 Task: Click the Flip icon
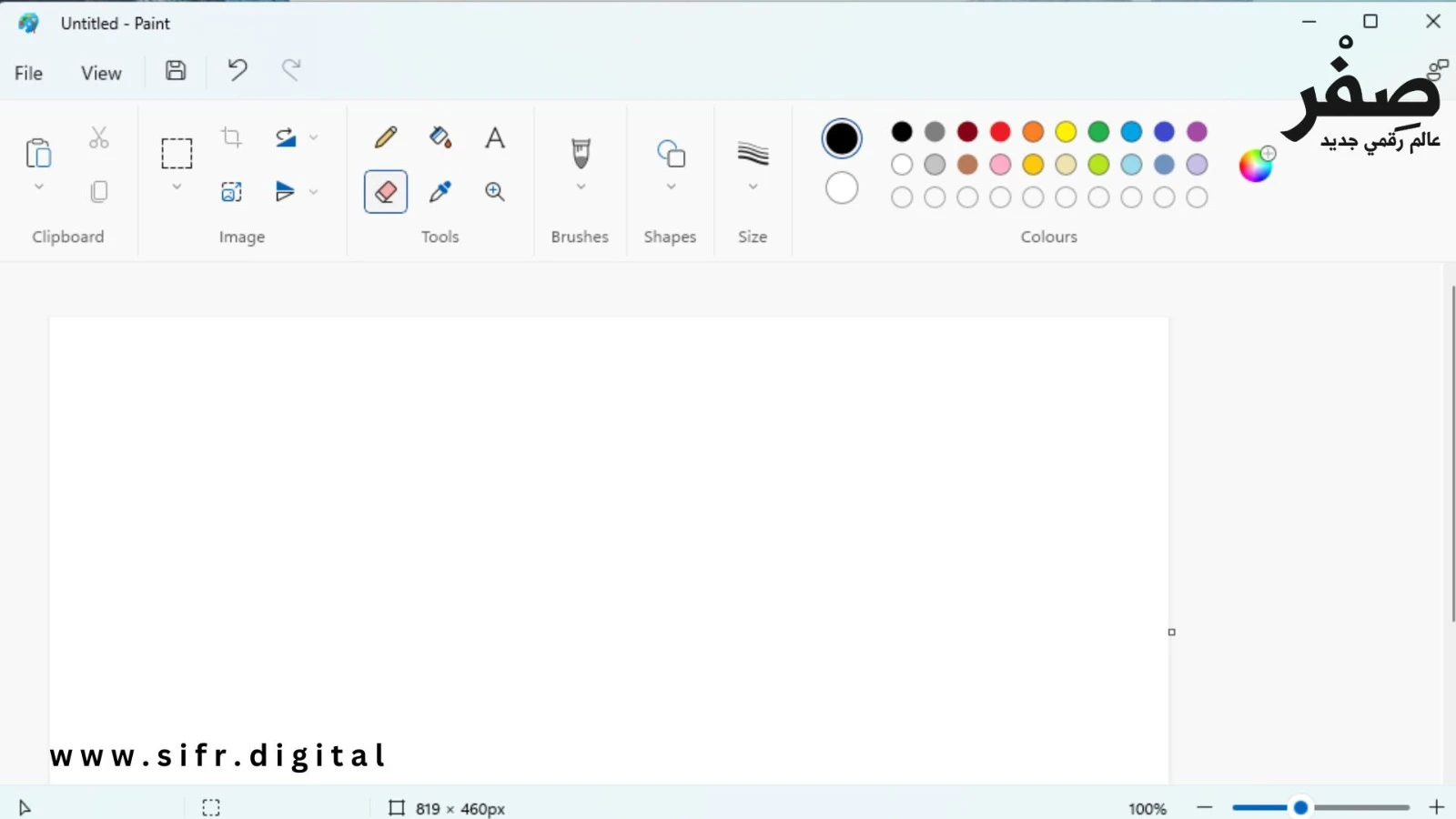286,191
